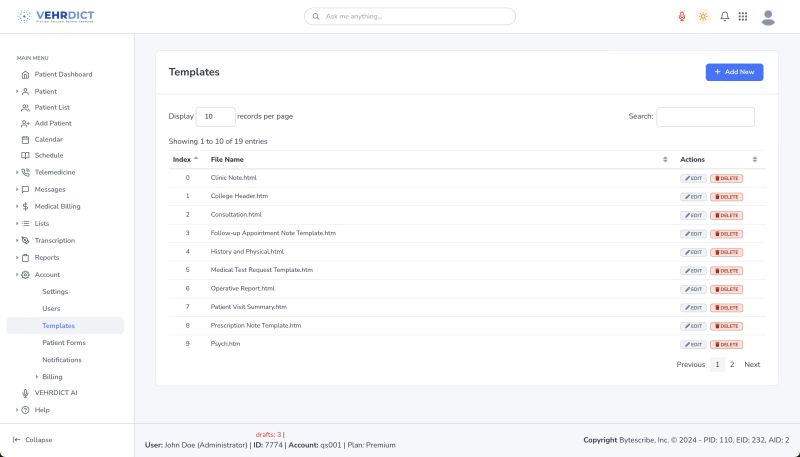Collapse the Account menu section

pyautogui.click(x=47, y=274)
